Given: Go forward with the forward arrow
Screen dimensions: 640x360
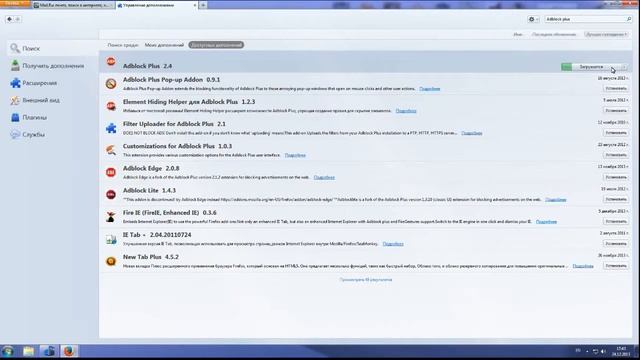Looking at the screenshot, I should tap(18, 19).
